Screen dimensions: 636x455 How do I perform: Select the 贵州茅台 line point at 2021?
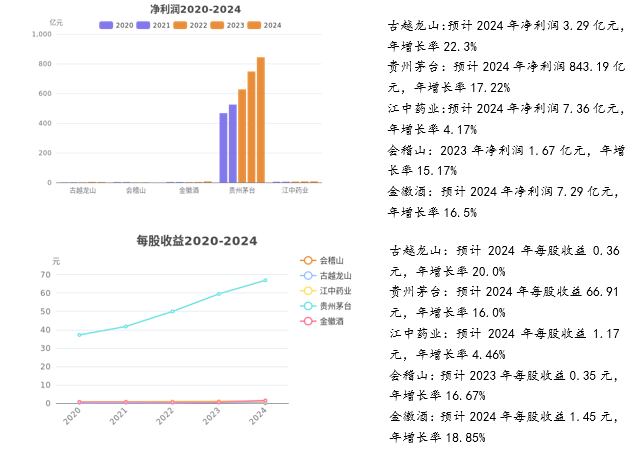coord(126,326)
